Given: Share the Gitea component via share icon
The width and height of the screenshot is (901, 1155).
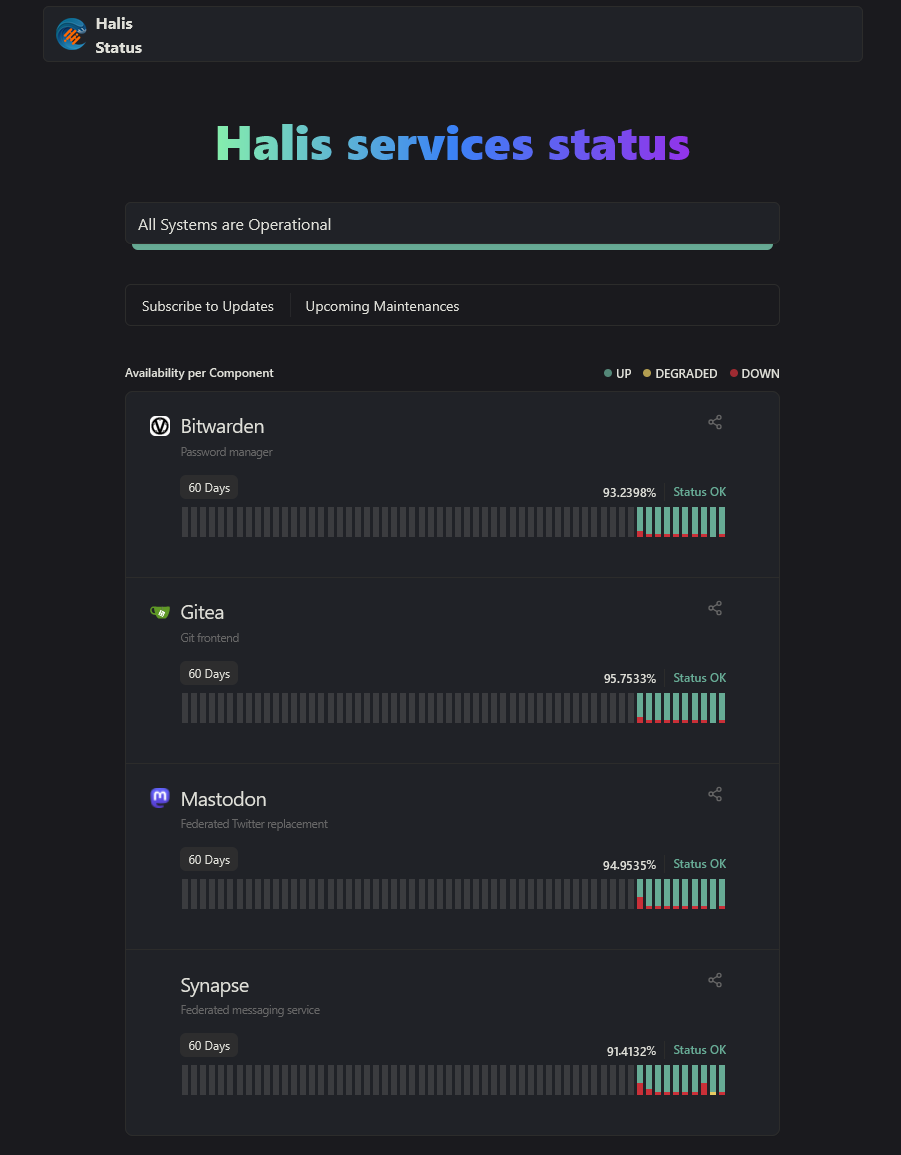Looking at the screenshot, I should tap(715, 608).
